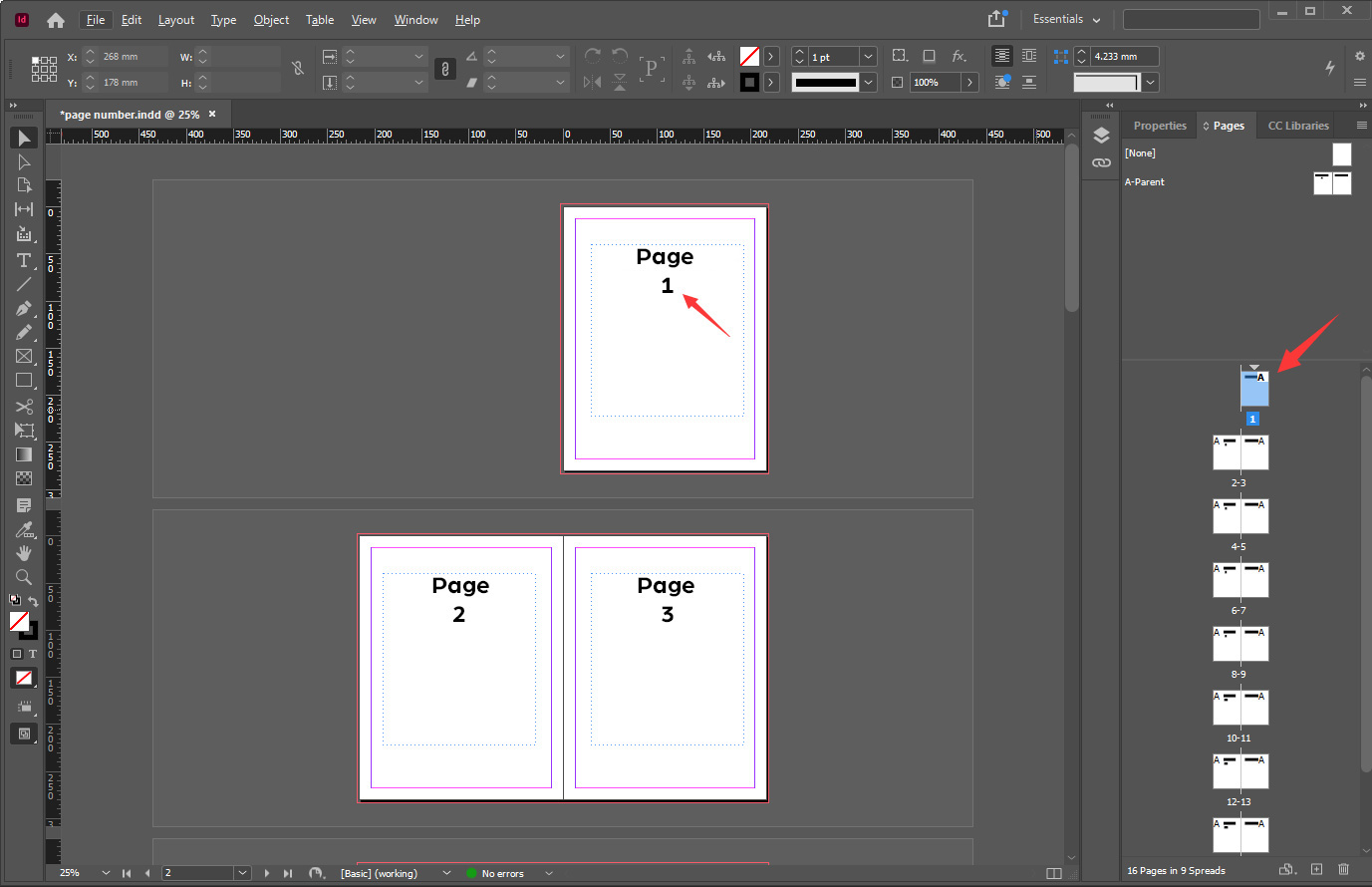Image resolution: width=1372 pixels, height=887 pixels.
Task: Open the Layout menu
Action: pyautogui.click(x=176, y=20)
